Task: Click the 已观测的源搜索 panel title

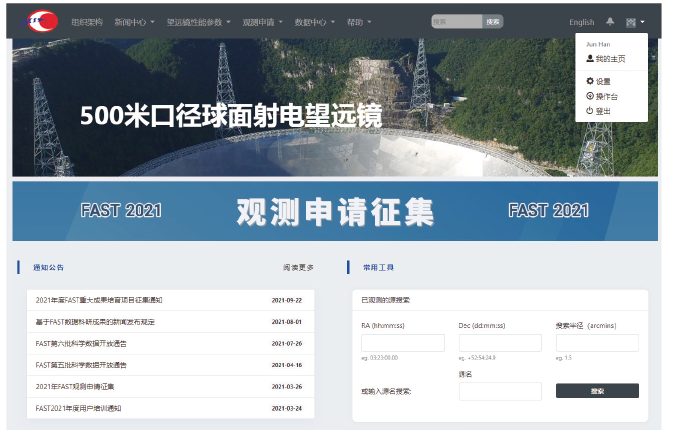Action: coord(385,300)
